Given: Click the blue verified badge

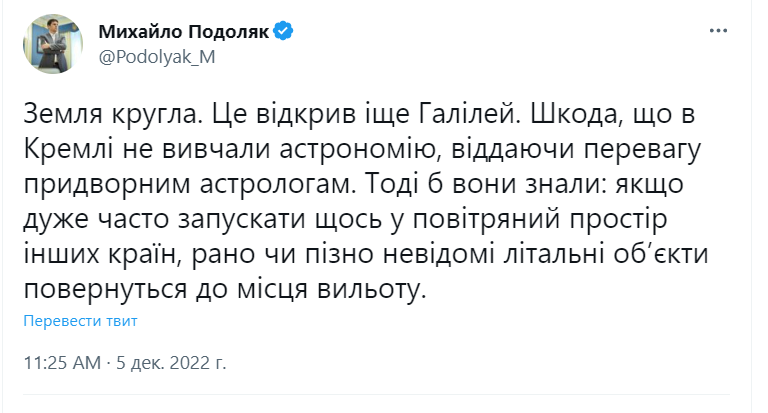Looking at the screenshot, I should click(x=283, y=32).
